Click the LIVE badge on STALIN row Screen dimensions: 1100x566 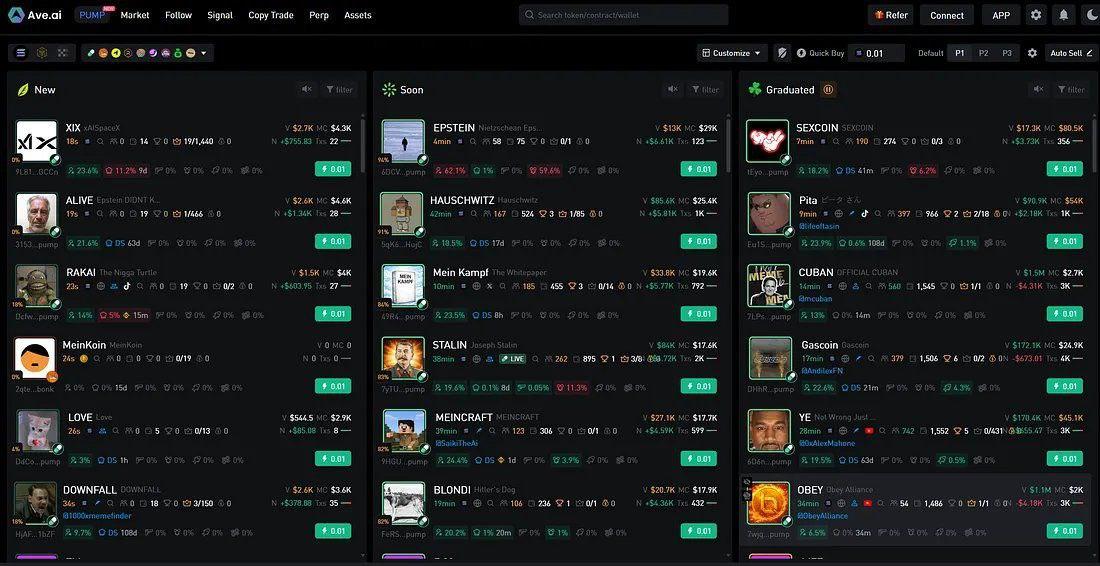(512, 359)
